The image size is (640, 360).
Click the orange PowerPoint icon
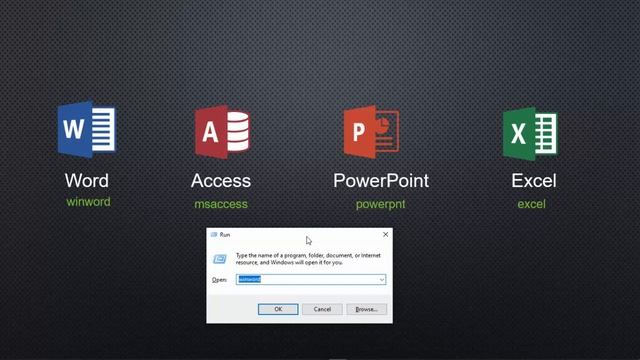(371, 132)
